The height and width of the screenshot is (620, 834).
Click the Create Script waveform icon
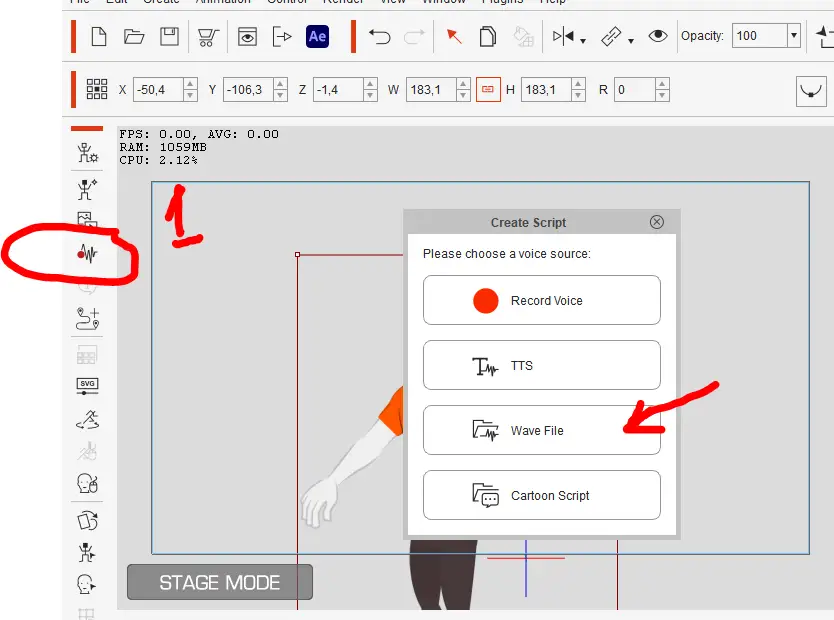pos(88,254)
